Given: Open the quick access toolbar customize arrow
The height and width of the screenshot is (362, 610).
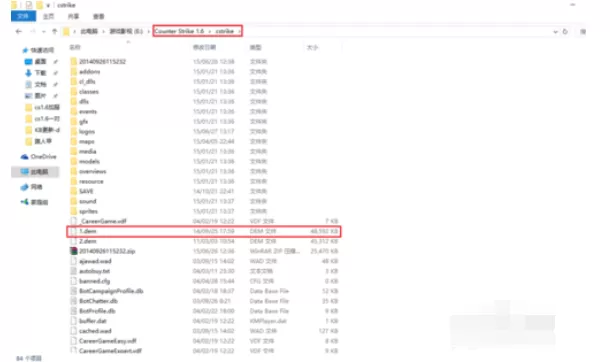Looking at the screenshot, I should coord(48,5).
